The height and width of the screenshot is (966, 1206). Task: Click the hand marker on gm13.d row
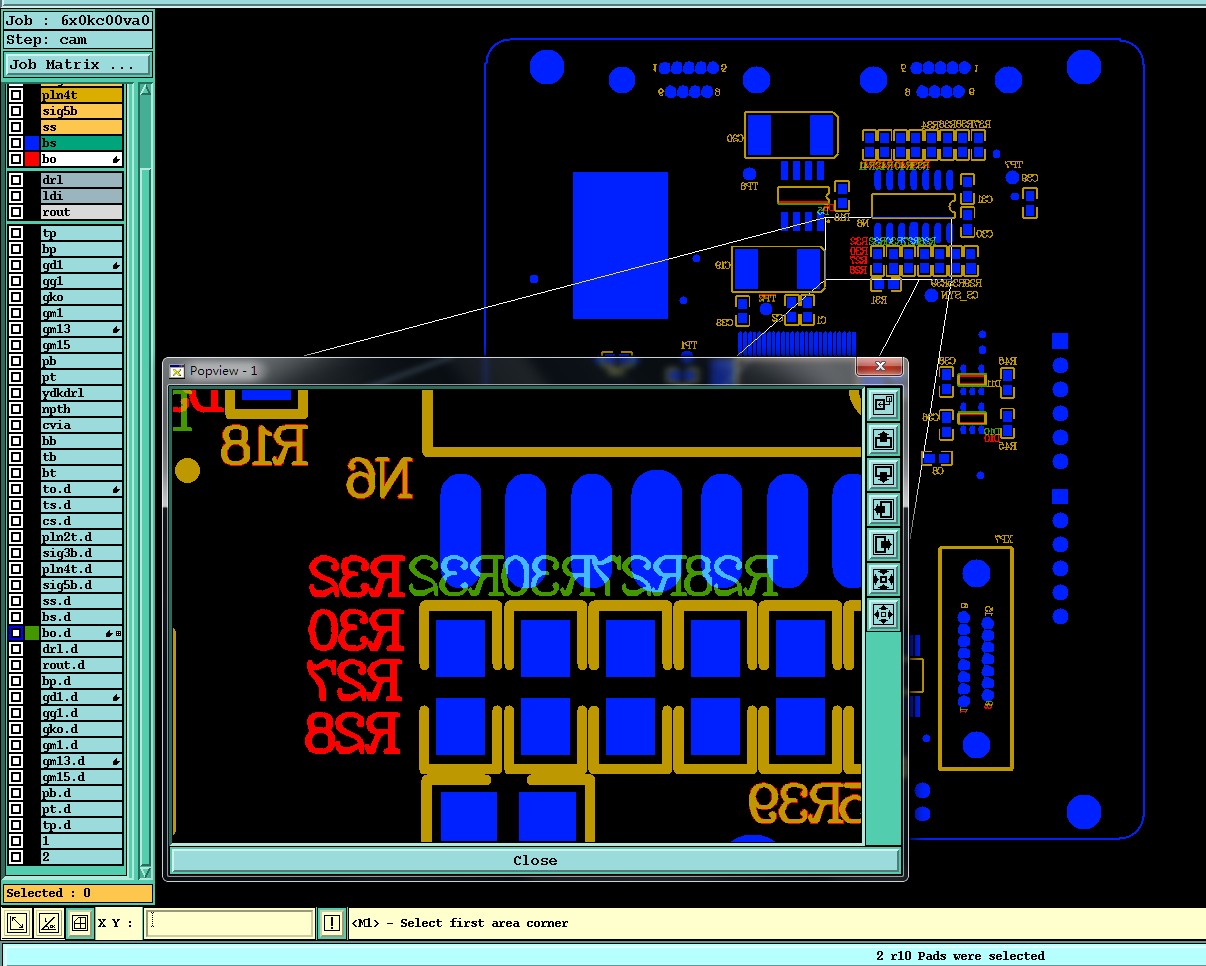117,761
